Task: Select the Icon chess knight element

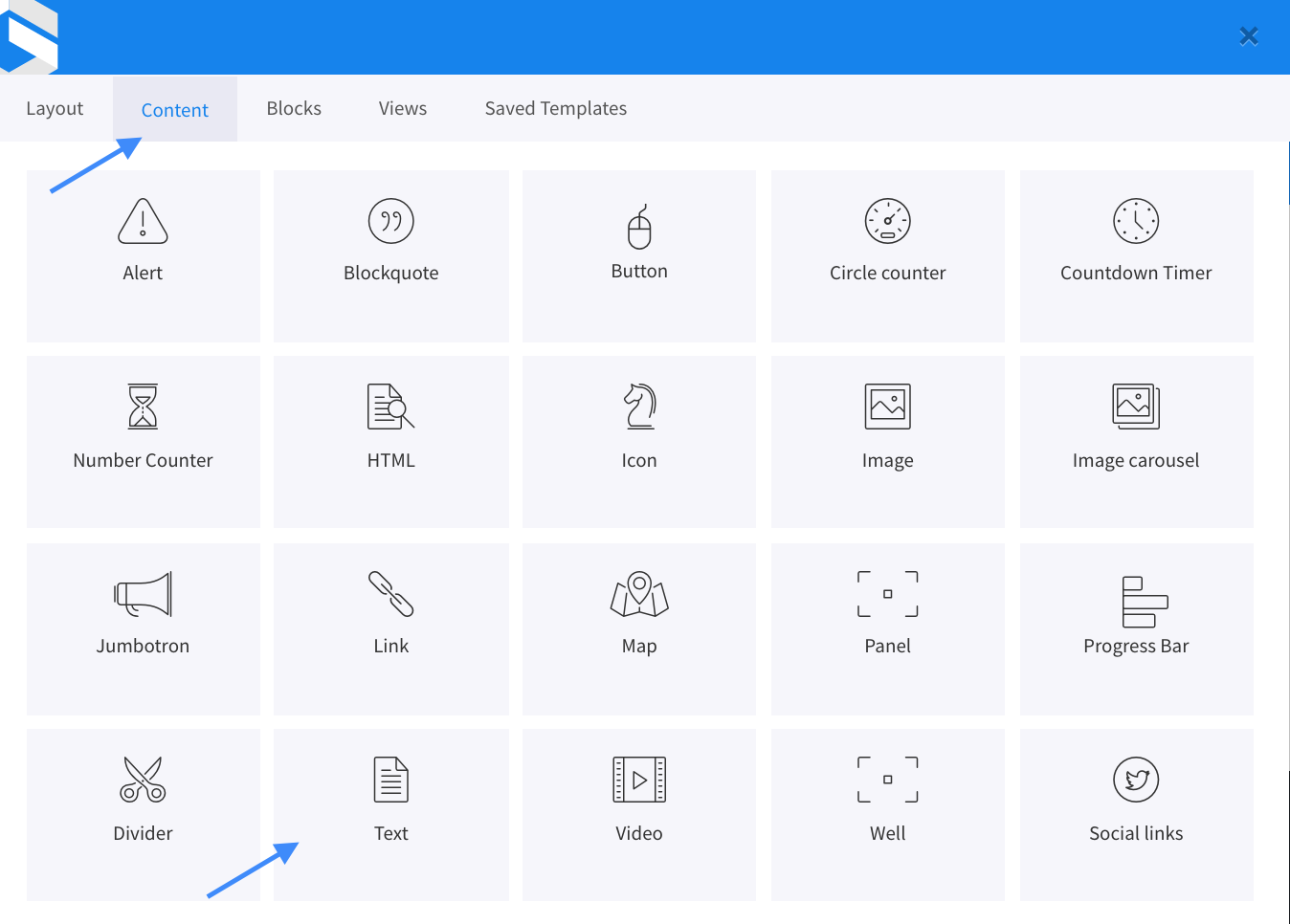Action: click(x=639, y=407)
